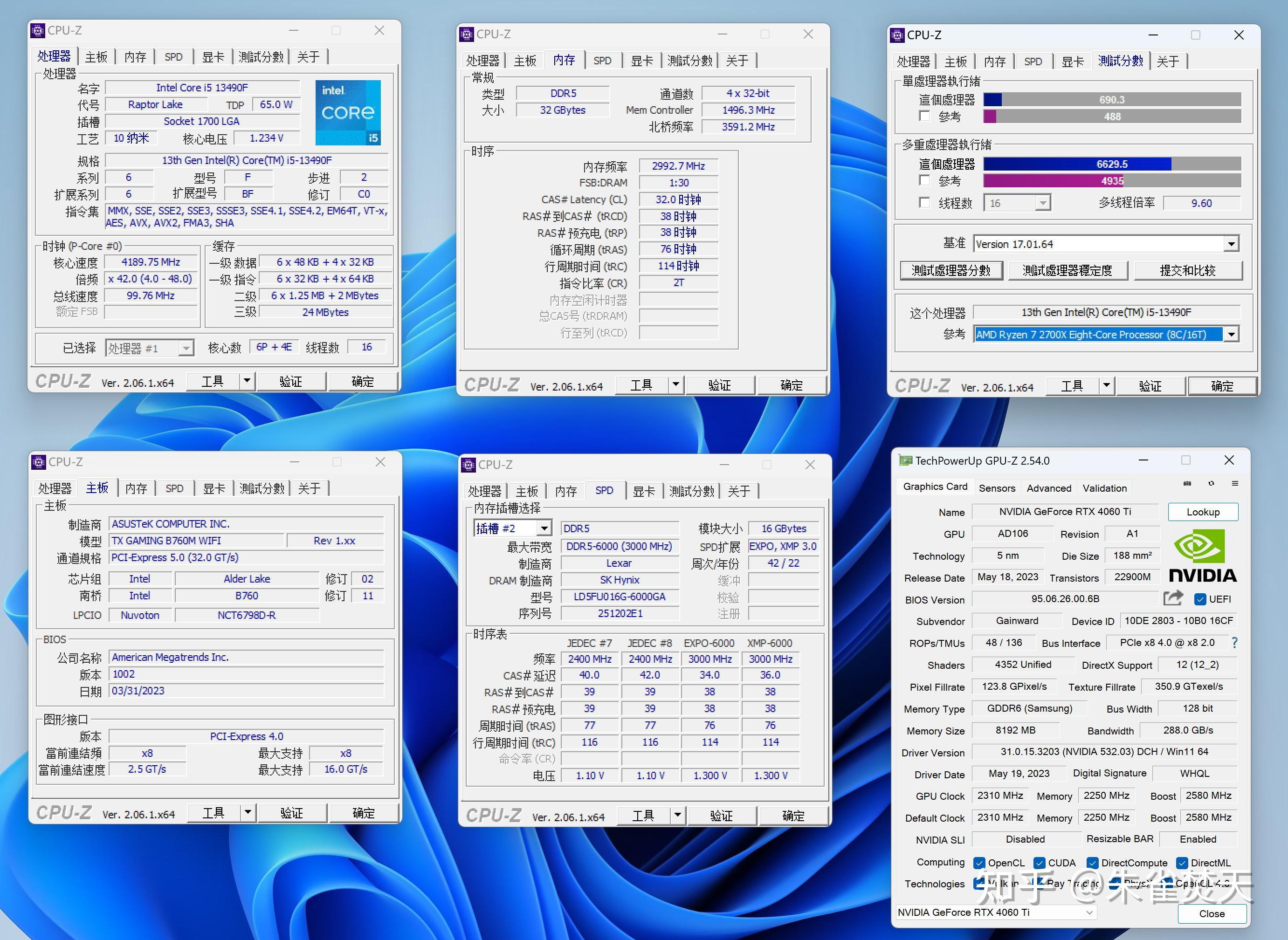Screen dimensions: 1288x940
Task: Open the 基准 Version 17.01.64 dropdown
Action: [x=1231, y=244]
